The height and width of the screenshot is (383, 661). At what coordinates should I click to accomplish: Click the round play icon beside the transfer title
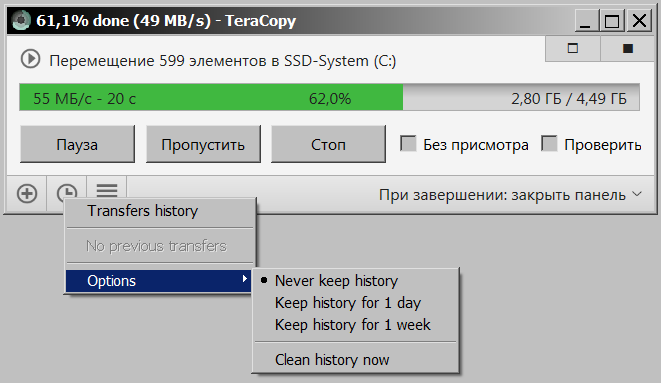click(31, 59)
